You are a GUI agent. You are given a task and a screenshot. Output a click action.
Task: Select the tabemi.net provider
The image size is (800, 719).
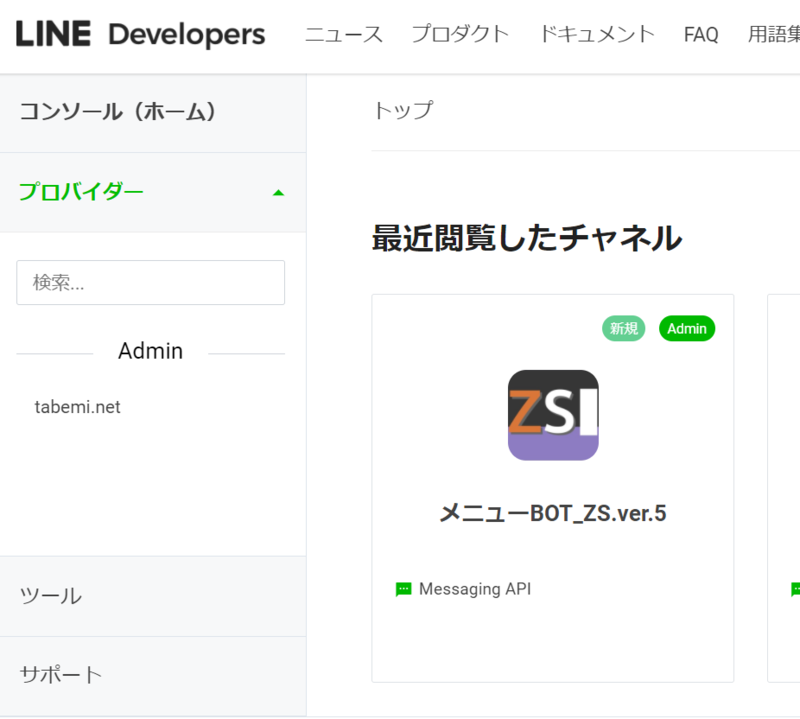[78, 407]
